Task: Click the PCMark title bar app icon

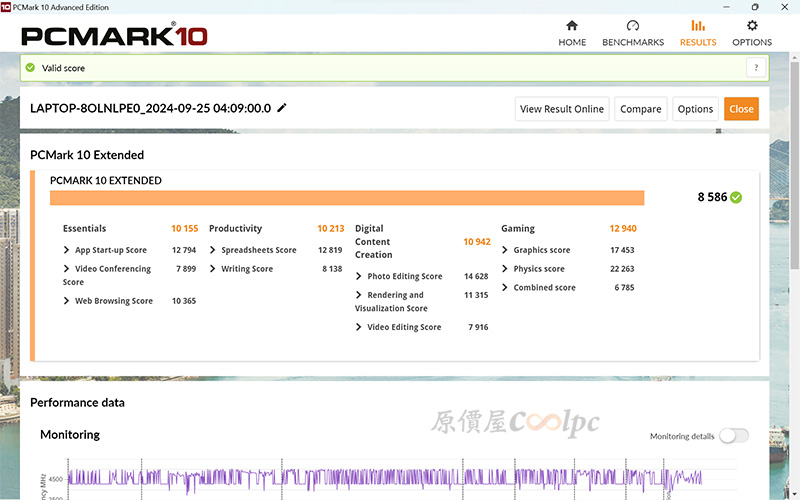Action: tap(6, 7)
